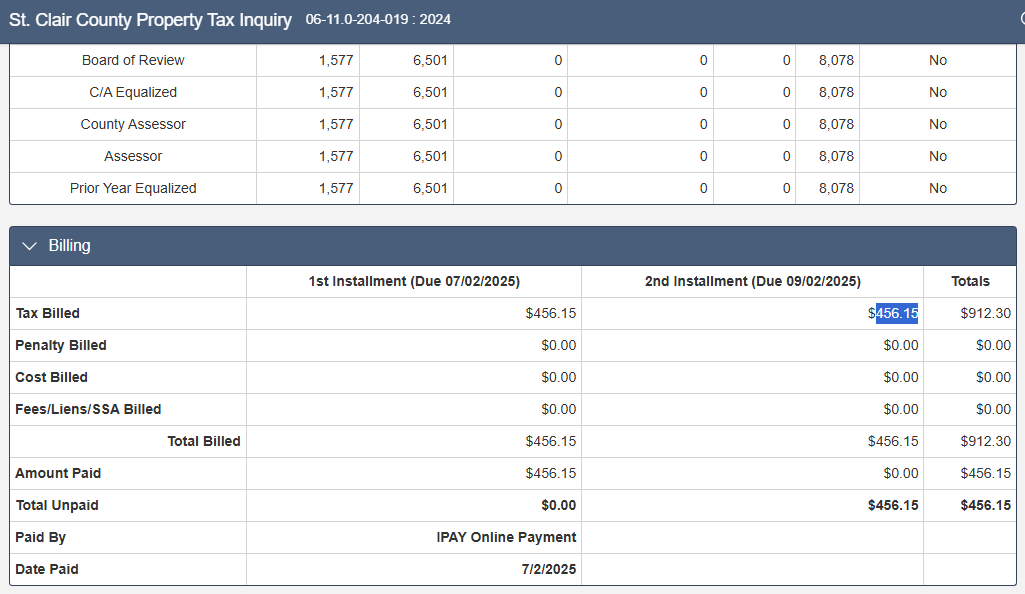Click the Penalty Billed row label

click(x=61, y=345)
